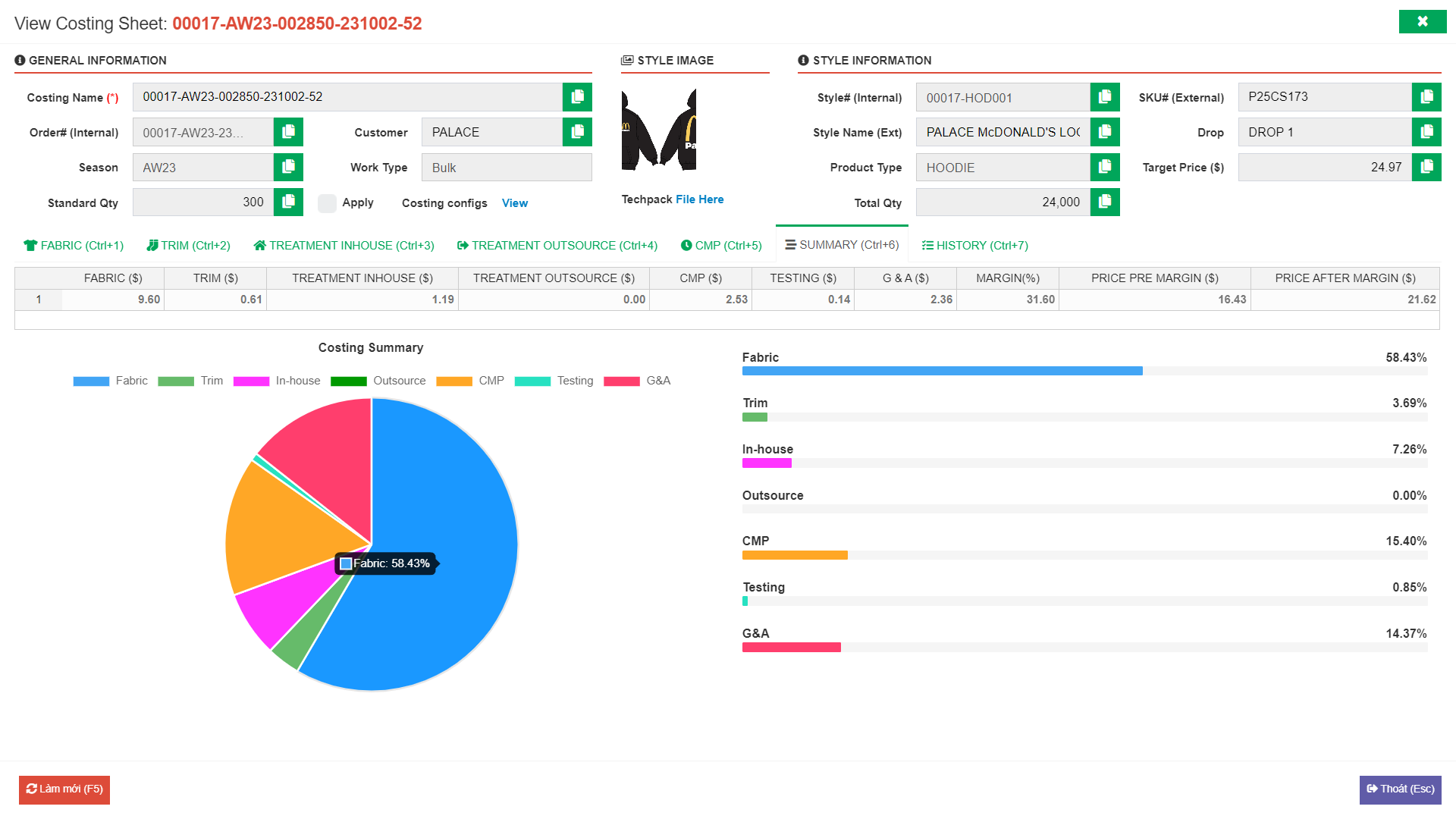Copy the Costing Name field value

[x=577, y=97]
